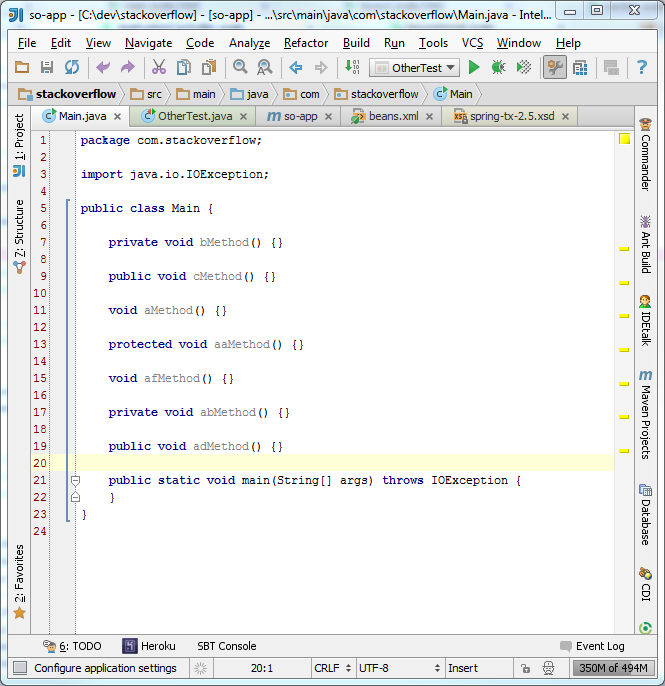The height and width of the screenshot is (686, 665).
Task: Save all files with the floppy disk icon
Action: [x=47, y=67]
